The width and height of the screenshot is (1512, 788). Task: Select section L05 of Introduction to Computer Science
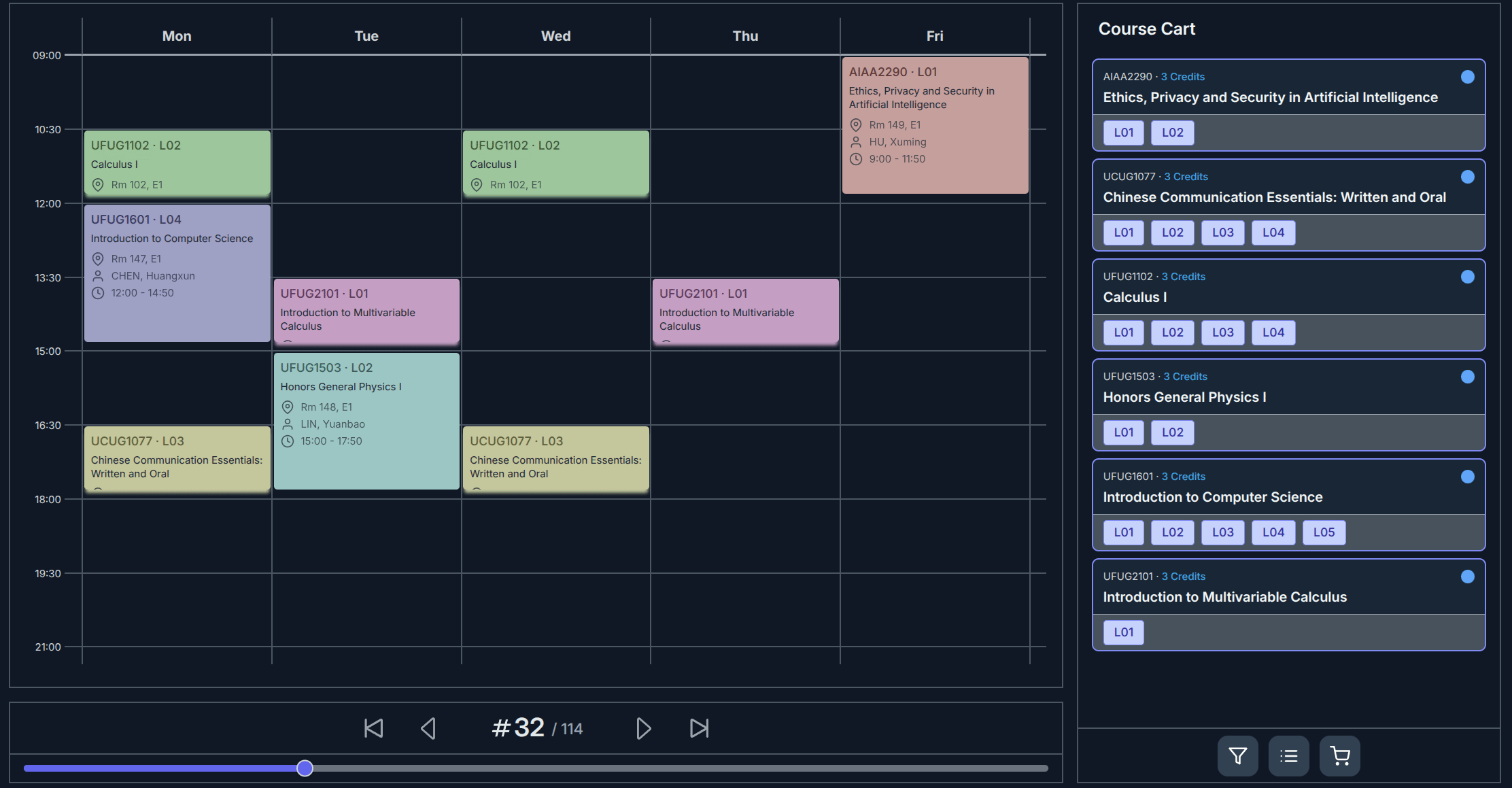(1323, 532)
